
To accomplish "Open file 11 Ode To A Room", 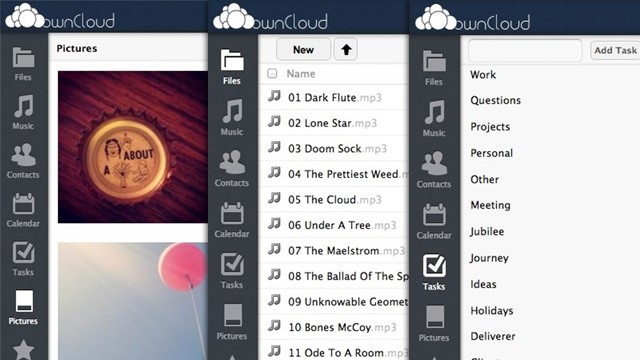I will (x=348, y=353).
